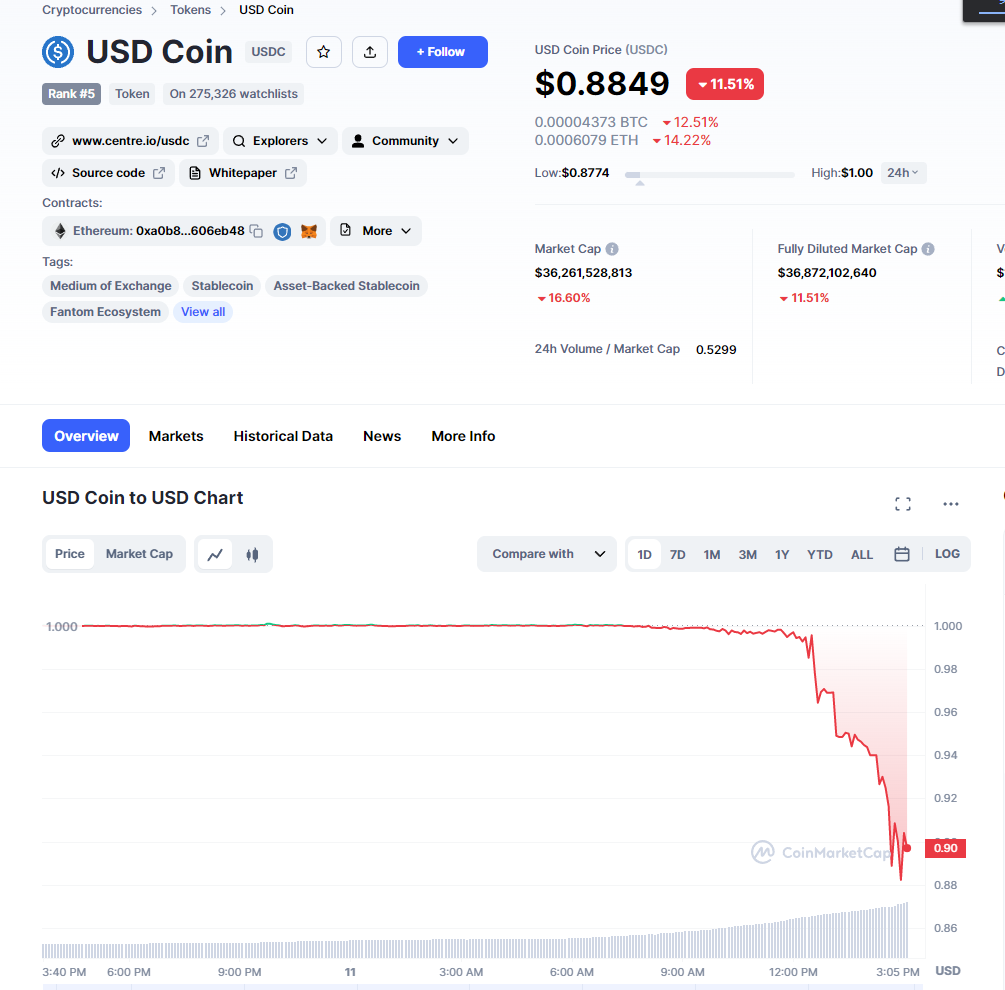Viewport: 1005px width, 990px height.
Task: Switch to the Markets tab
Action: 176,436
